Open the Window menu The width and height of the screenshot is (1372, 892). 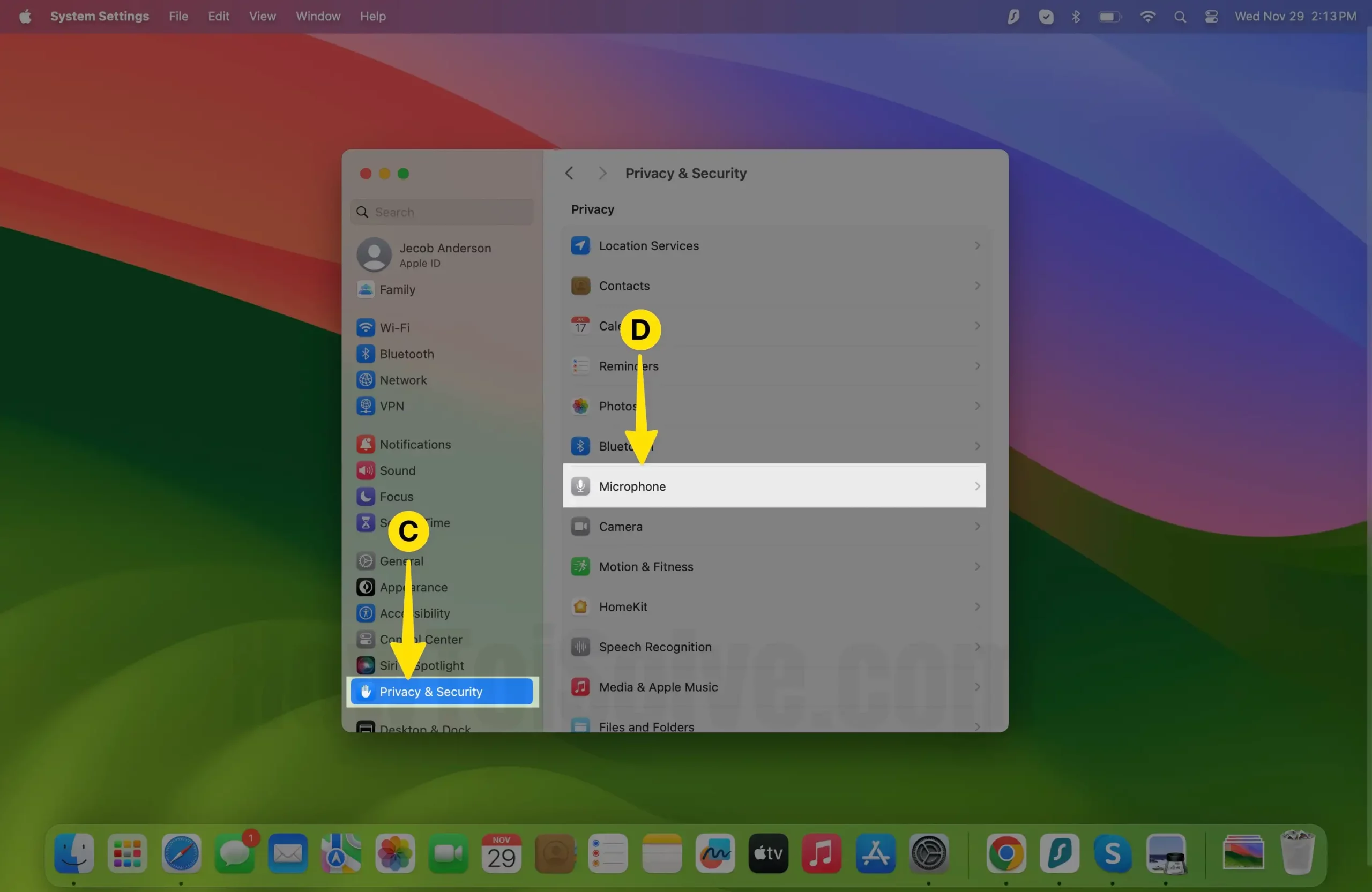(318, 16)
